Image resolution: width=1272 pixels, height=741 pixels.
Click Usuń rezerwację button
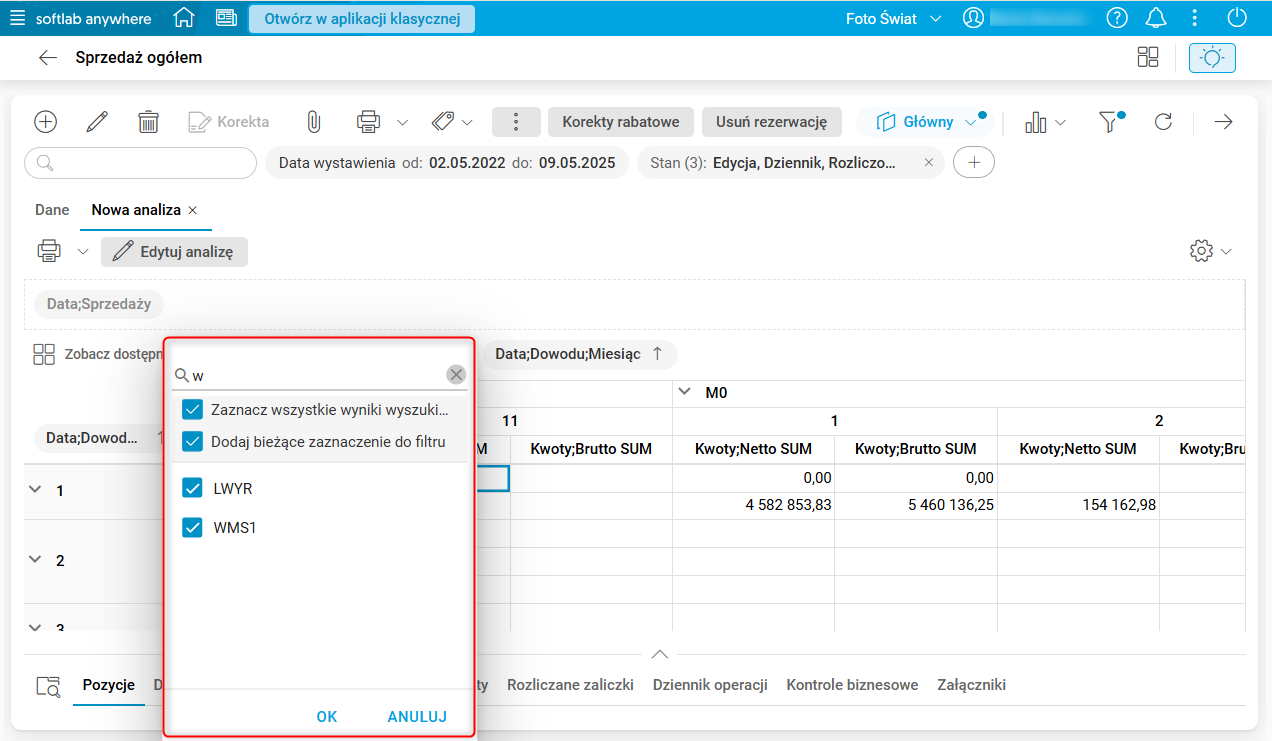pos(772,122)
